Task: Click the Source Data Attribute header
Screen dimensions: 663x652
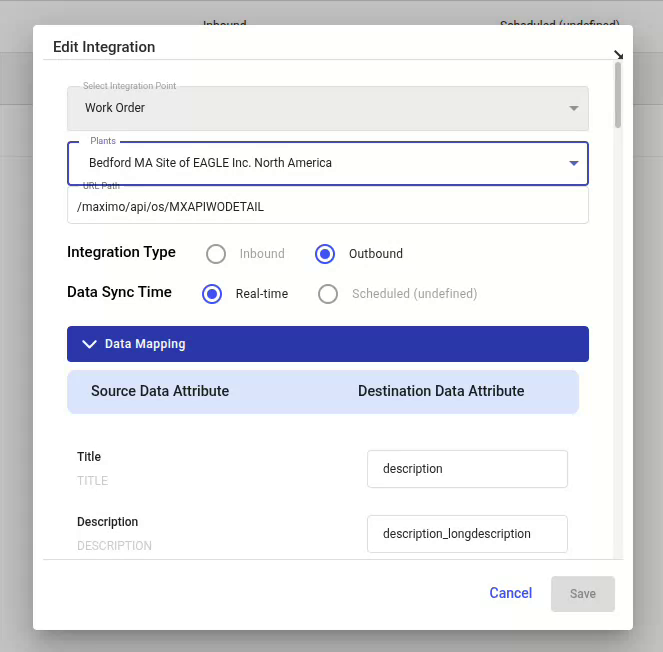Action: pos(160,391)
